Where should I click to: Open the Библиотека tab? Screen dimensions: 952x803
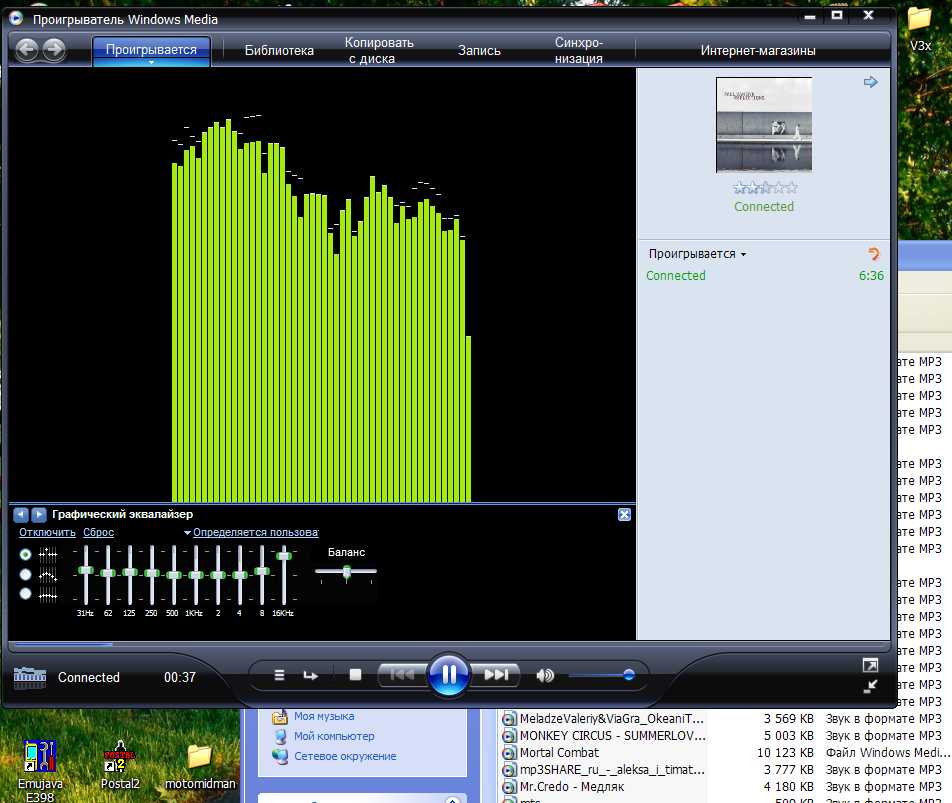[279, 50]
